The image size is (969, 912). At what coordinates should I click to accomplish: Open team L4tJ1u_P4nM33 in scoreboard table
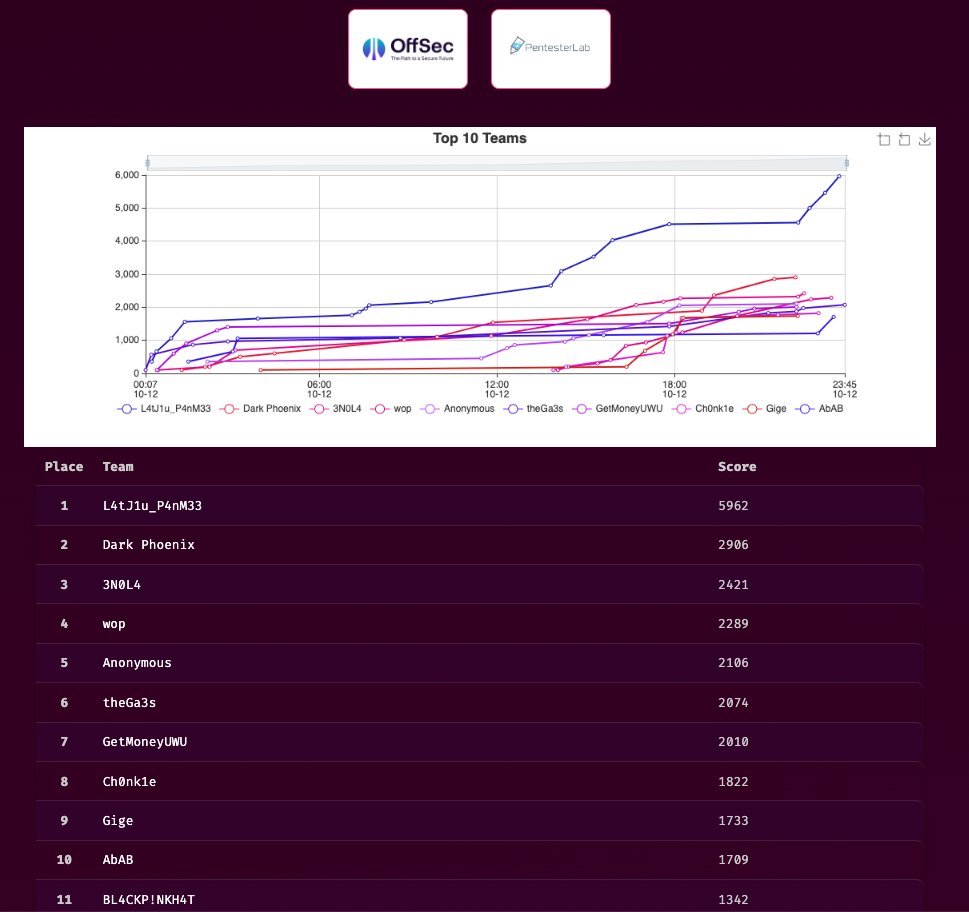(x=152, y=506)
